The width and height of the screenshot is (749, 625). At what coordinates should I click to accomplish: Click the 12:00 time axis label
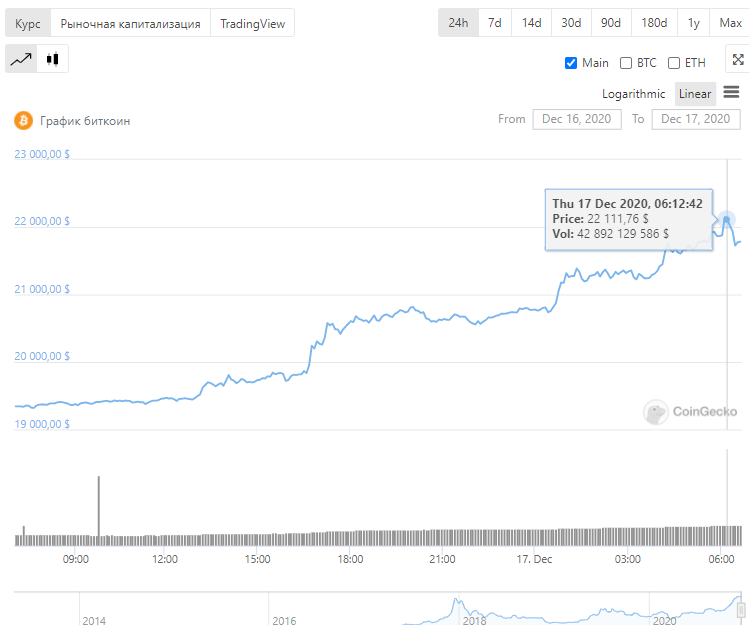165,559
